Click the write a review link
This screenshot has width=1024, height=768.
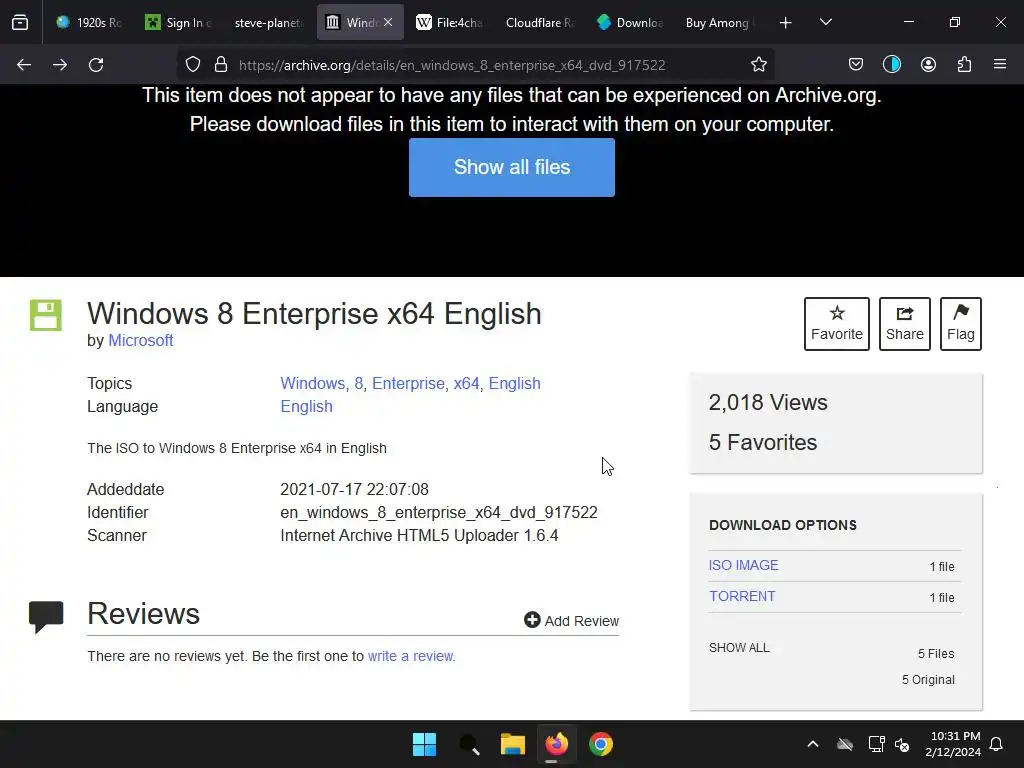pyautogui.click(x=411, y=656)
